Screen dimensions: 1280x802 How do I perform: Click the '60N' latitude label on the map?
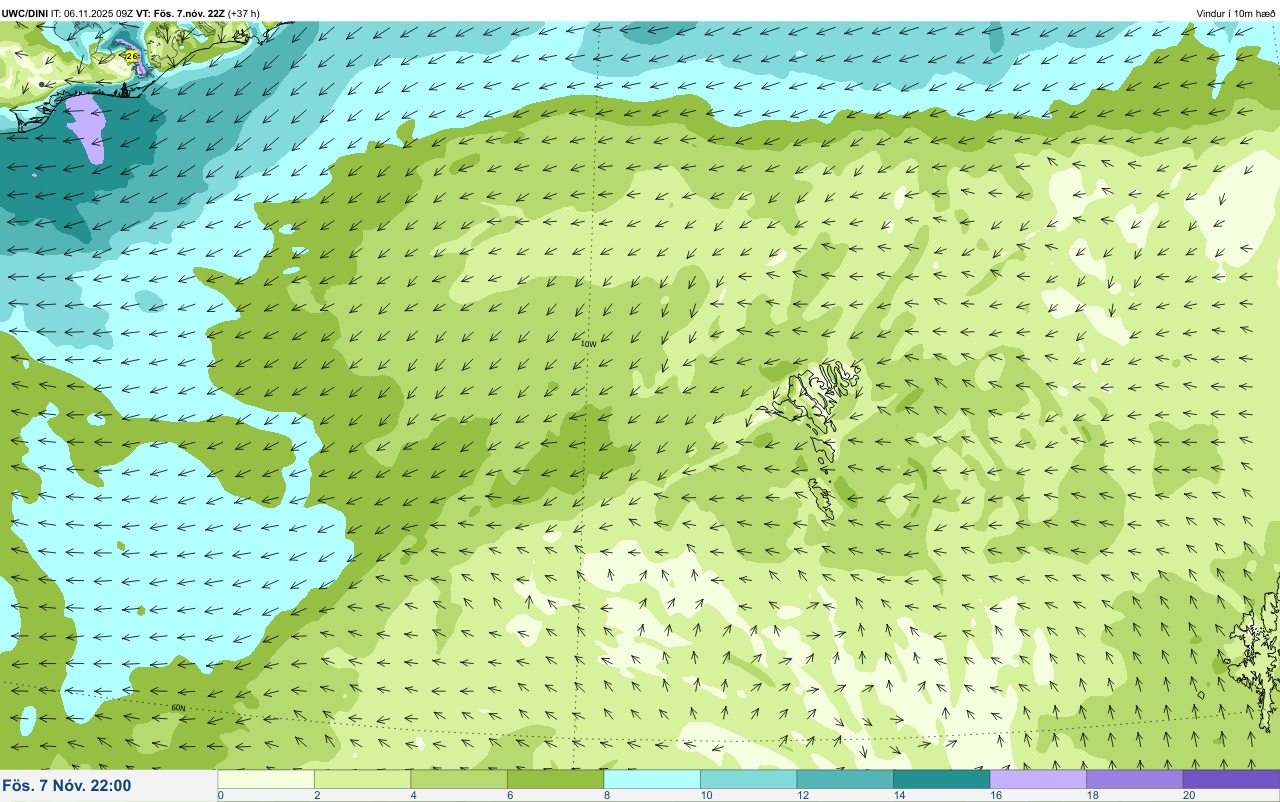point(178,708)
